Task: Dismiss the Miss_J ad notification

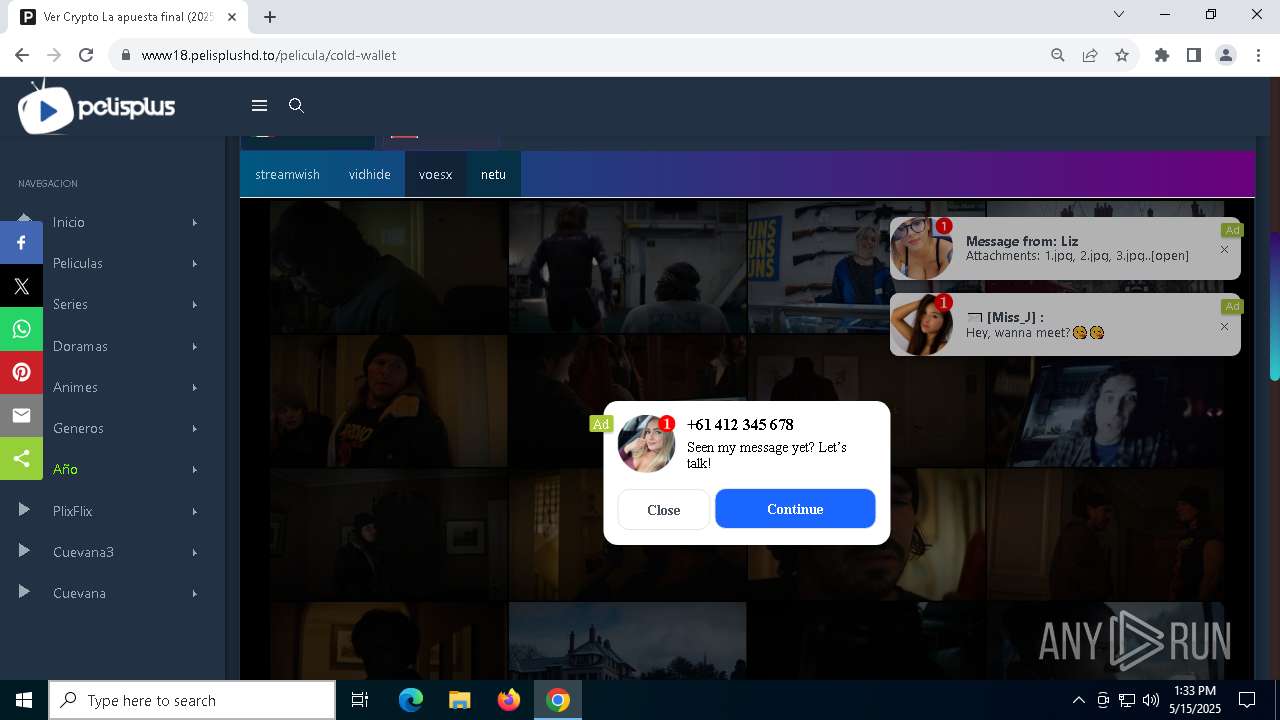Action: click(1224, 327)
